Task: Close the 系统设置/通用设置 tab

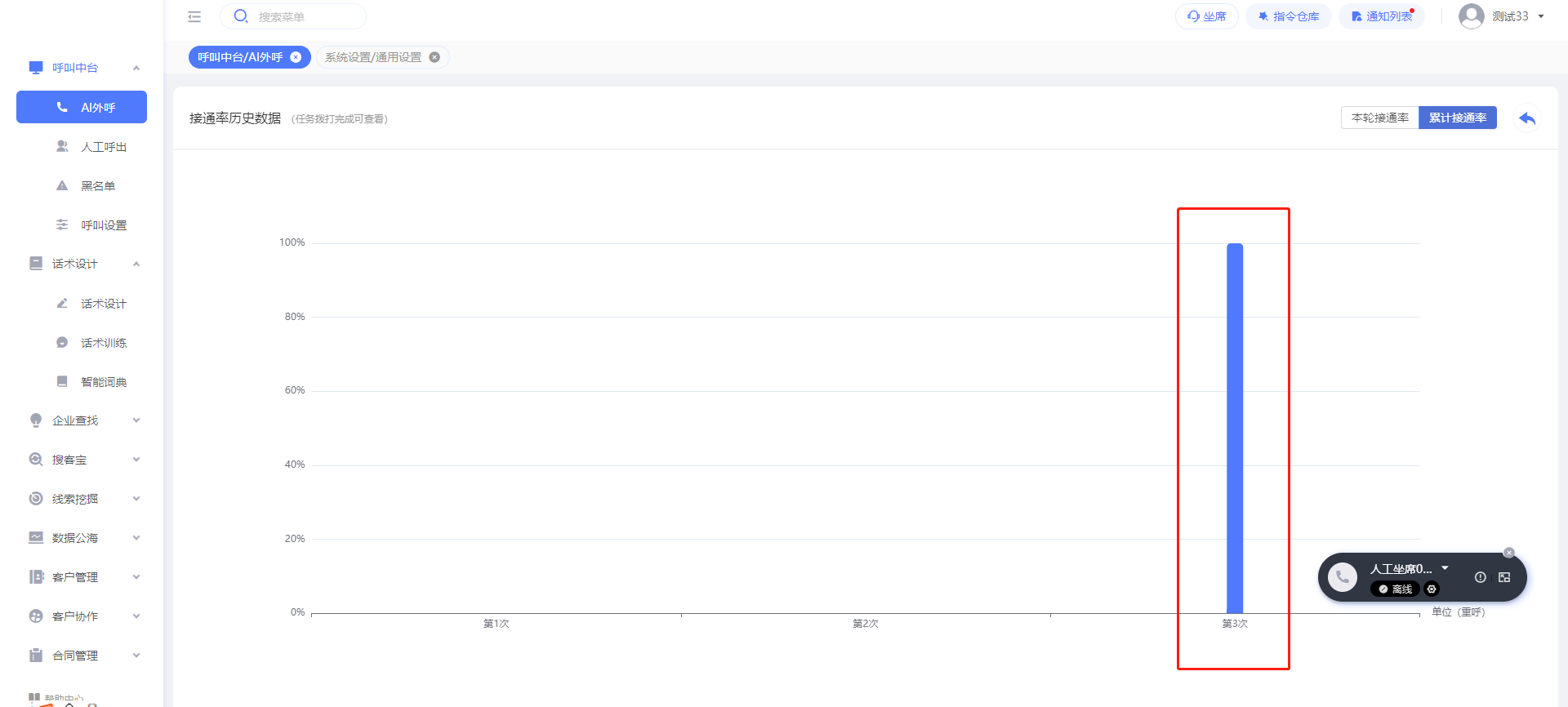Action: tap(434, 57)
